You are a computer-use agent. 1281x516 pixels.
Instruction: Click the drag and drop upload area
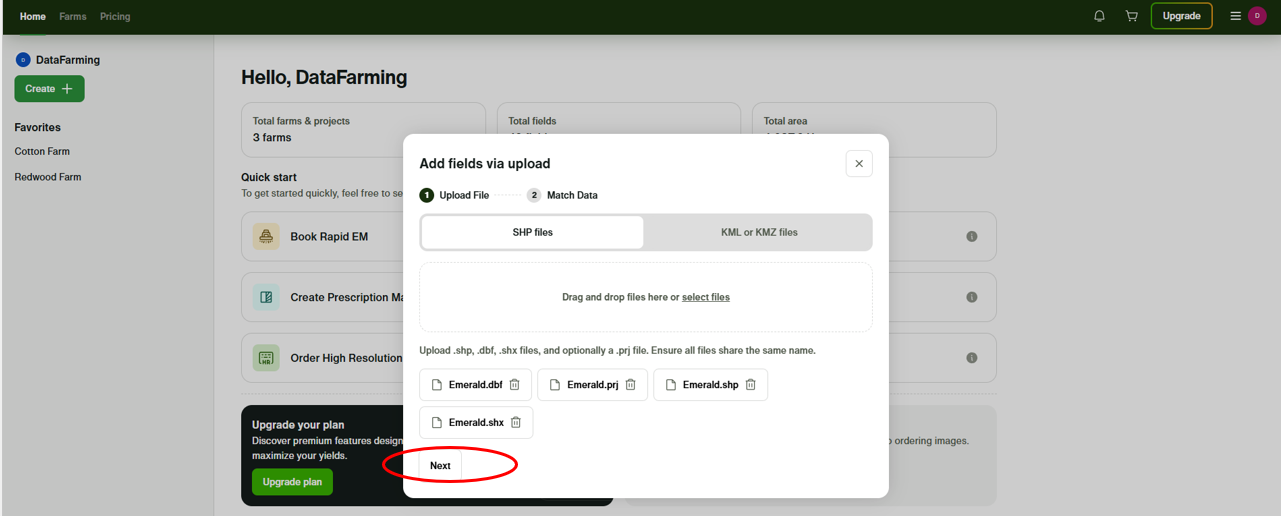pyautogui.click(x=646, y=297)
